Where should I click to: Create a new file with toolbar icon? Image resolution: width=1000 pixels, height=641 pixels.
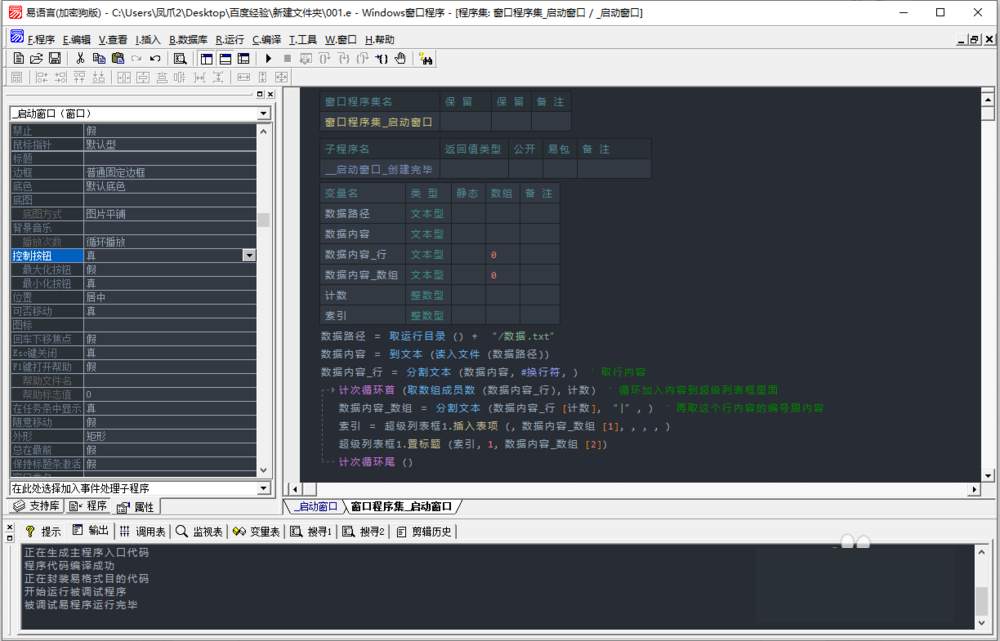pyautogui.click(x=18, y=59)
